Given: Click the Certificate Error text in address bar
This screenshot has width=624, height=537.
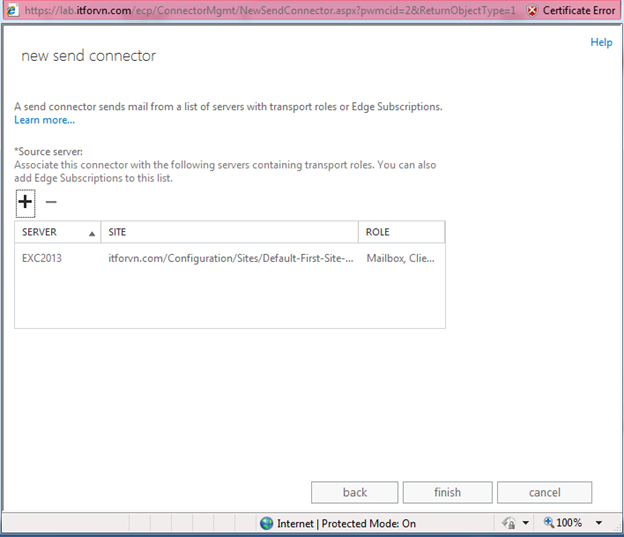Looking at the screenshot, I should [x=578, y=10].
